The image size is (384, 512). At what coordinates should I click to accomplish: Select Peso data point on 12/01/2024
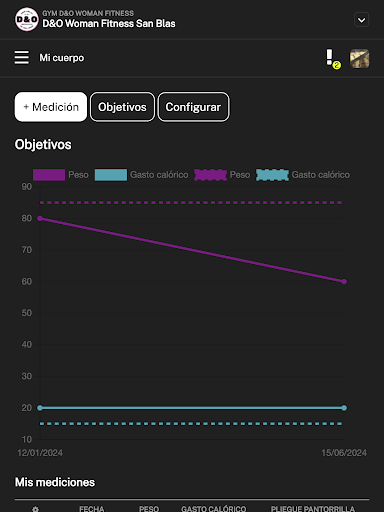point(40,218)
